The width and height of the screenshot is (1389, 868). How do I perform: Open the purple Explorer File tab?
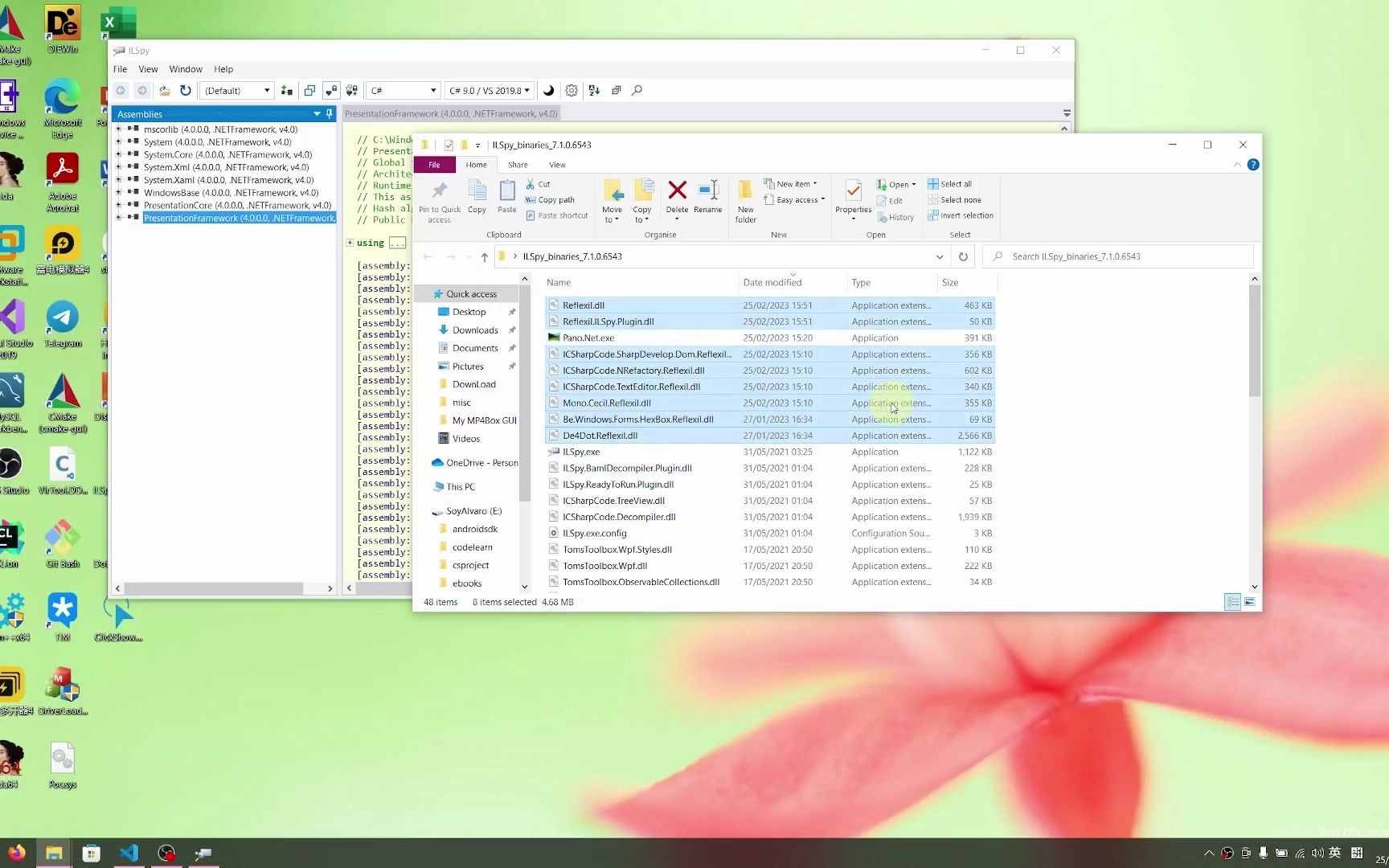(x=434, y=165)
